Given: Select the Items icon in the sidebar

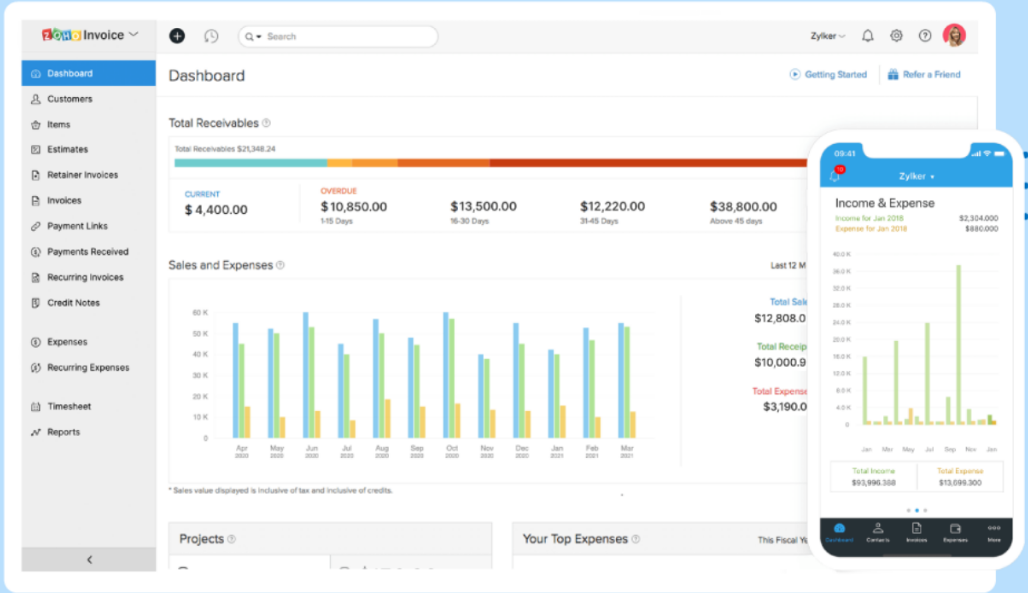Looking at the screenshot, I should point(60,124).
